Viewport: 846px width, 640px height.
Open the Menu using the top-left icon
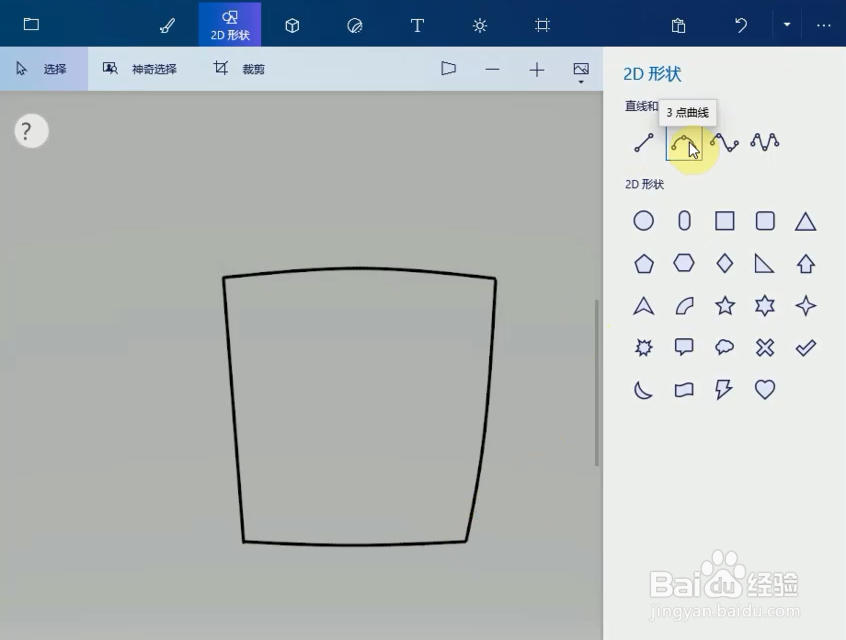tap(31, 24)
